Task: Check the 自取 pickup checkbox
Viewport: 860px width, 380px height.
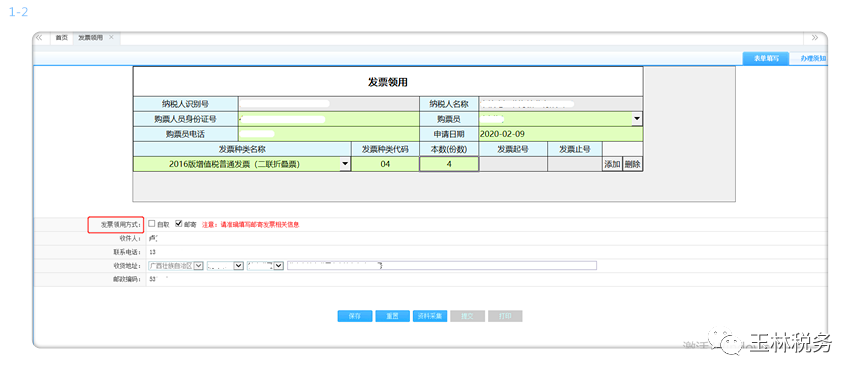Action: click(x=152, y=224)
